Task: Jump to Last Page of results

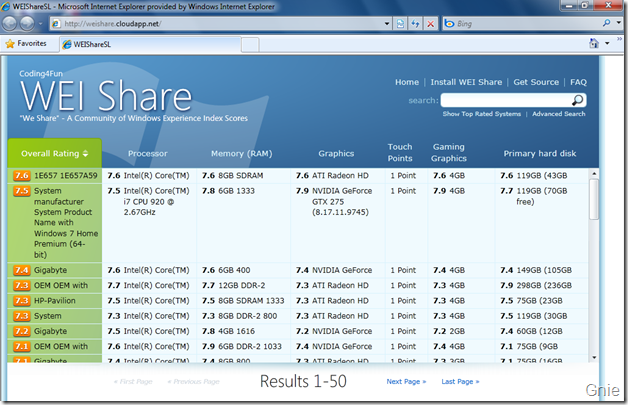Action: pos(460,381)
